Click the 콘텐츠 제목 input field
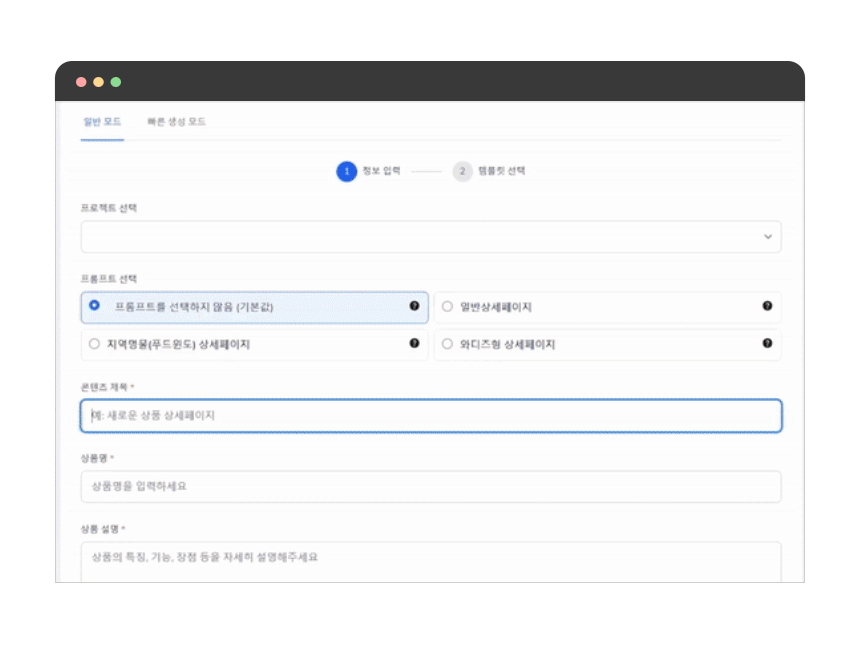860x647 pixels. [x=430, y=416]
